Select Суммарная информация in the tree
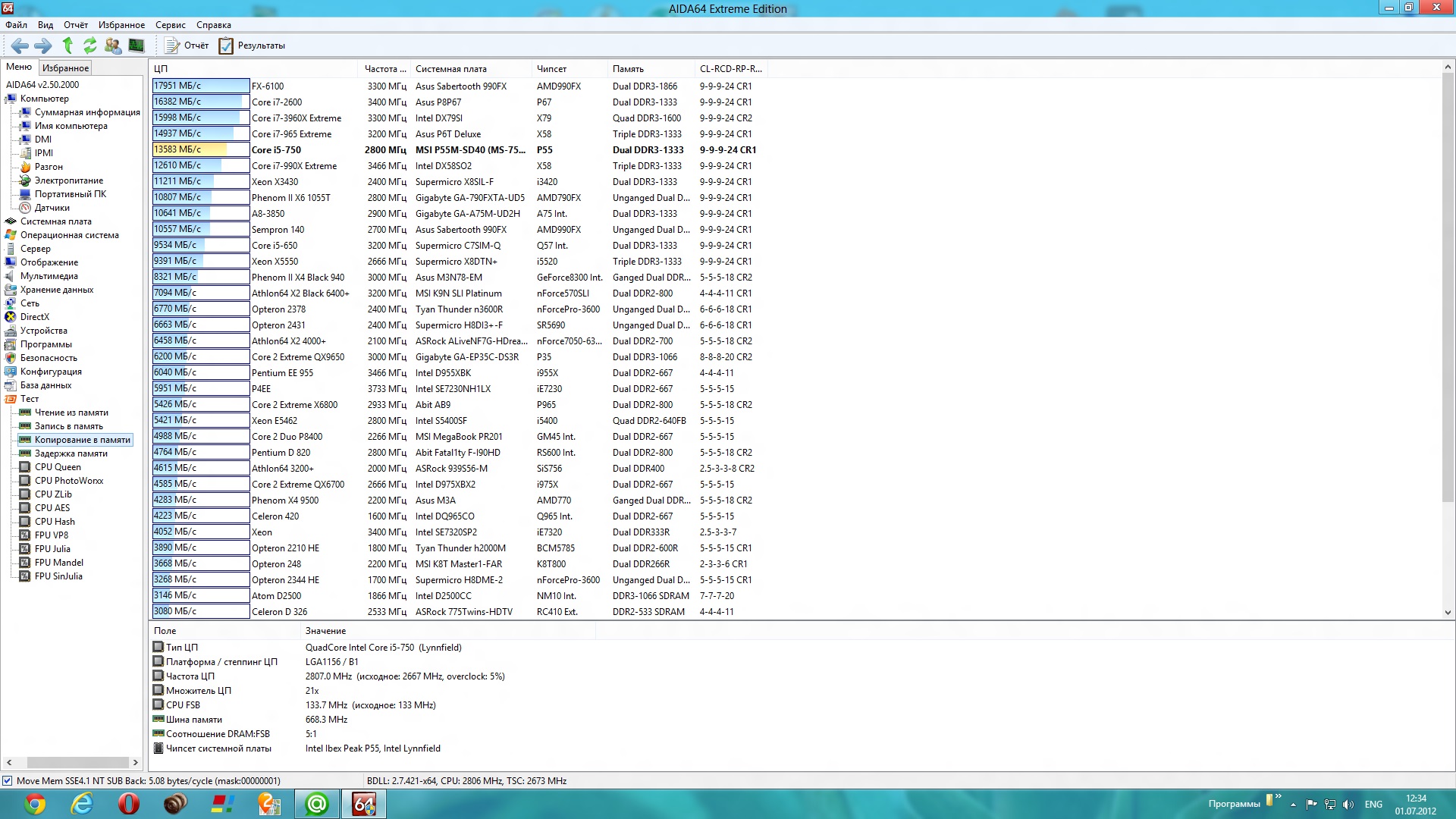The width and height of the screenshot is (1456, 819). (87, 112)
